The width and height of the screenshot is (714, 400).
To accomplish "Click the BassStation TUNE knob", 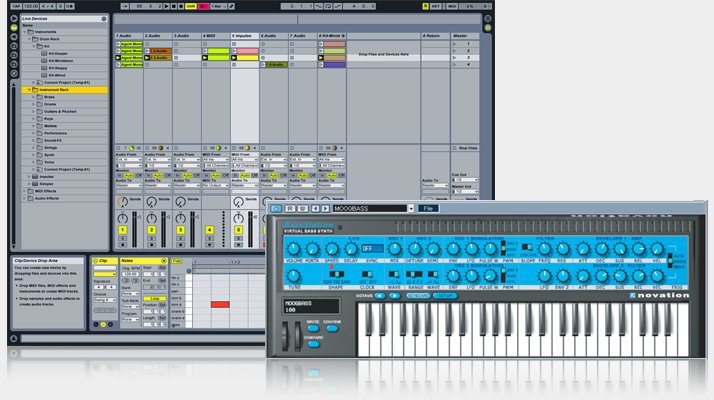I will (x=294, y=276).
